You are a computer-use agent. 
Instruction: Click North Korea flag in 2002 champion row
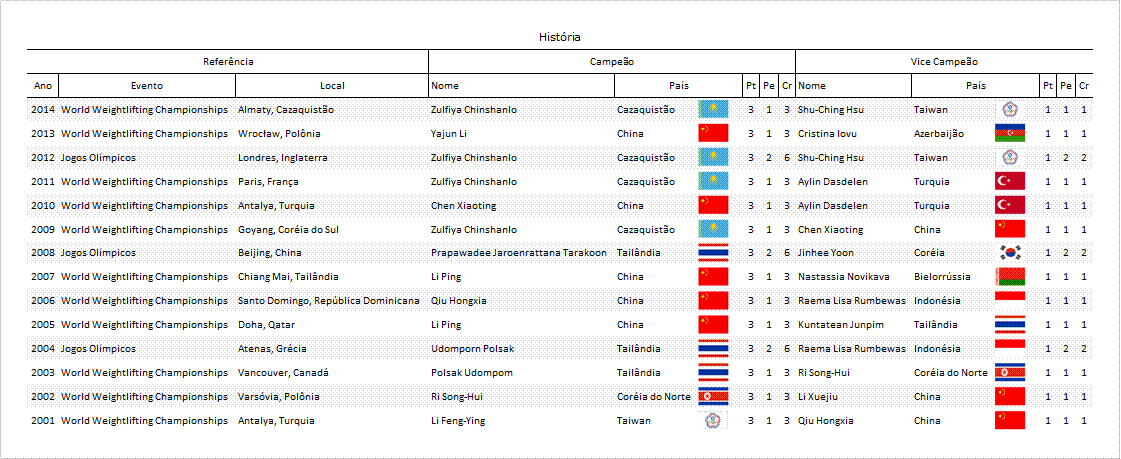click(713, 396)
